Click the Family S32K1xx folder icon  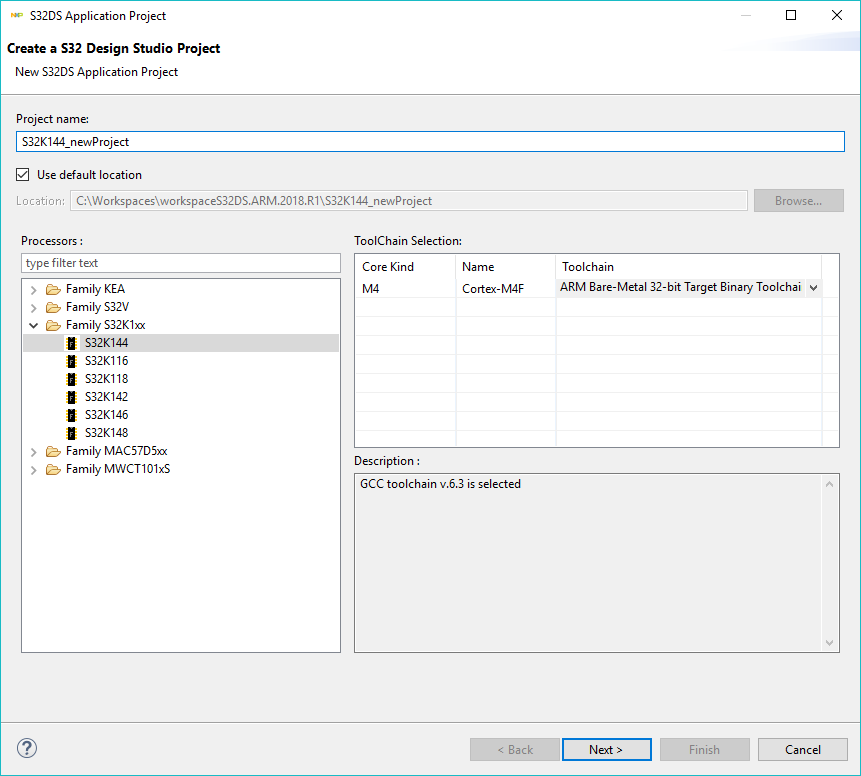(53, 326)
